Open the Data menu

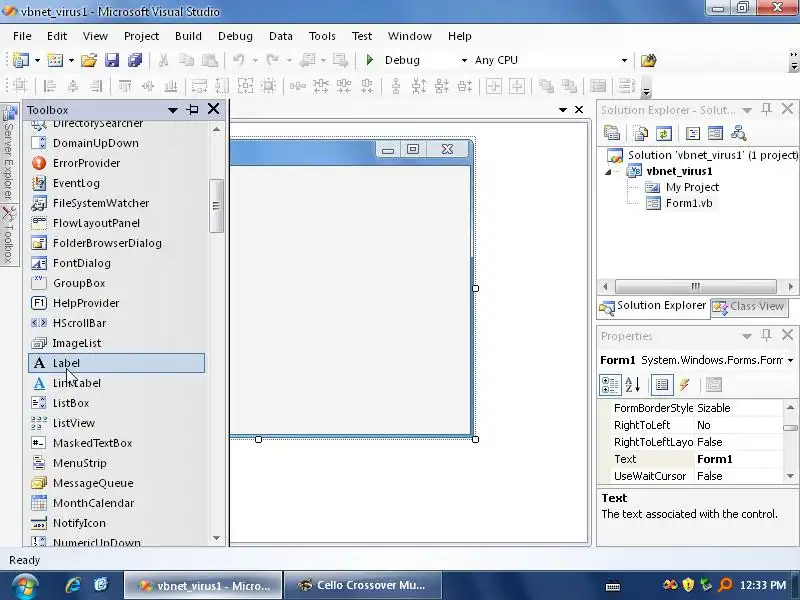(281, 36)
